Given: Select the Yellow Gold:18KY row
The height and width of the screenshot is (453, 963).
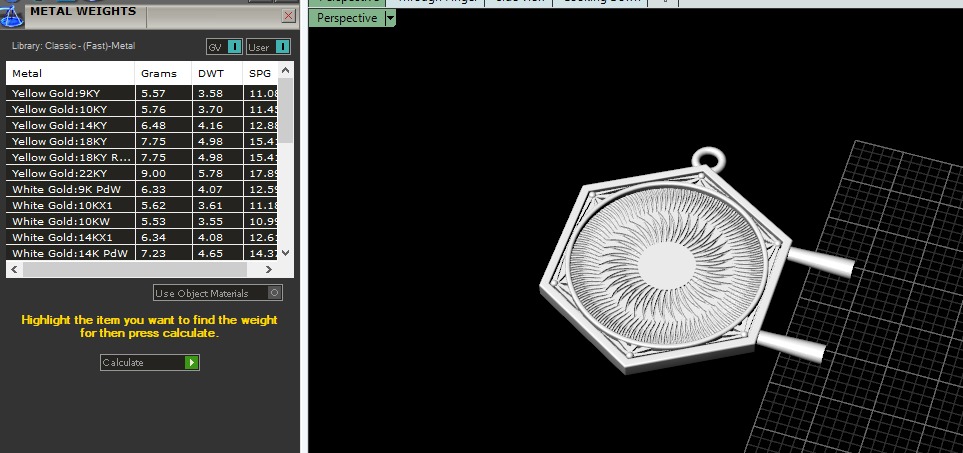Looking at the screenshot, I should pos(142,141).
